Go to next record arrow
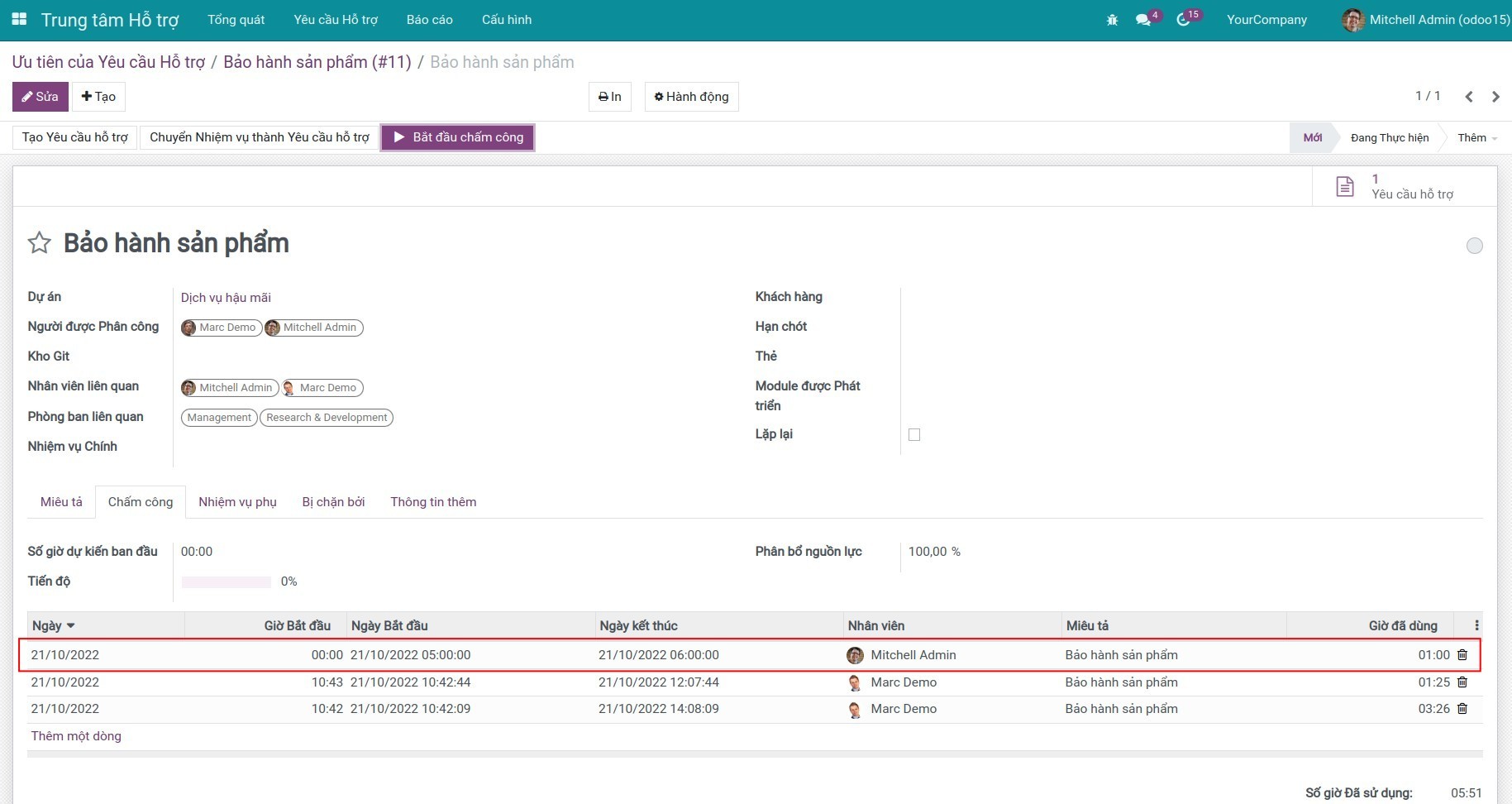 click(1495, 97)
